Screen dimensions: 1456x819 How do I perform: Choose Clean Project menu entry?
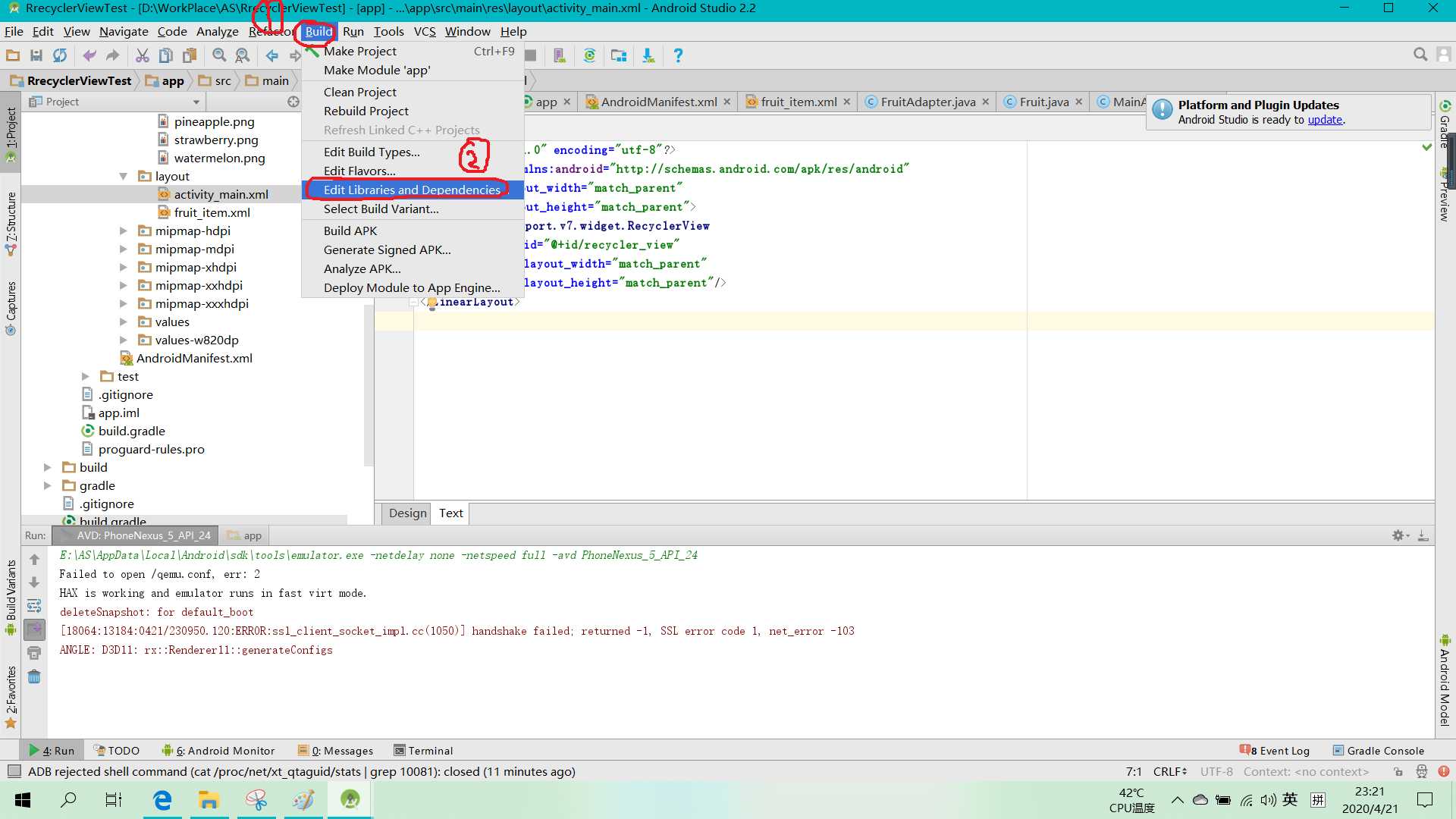(413, 92)
